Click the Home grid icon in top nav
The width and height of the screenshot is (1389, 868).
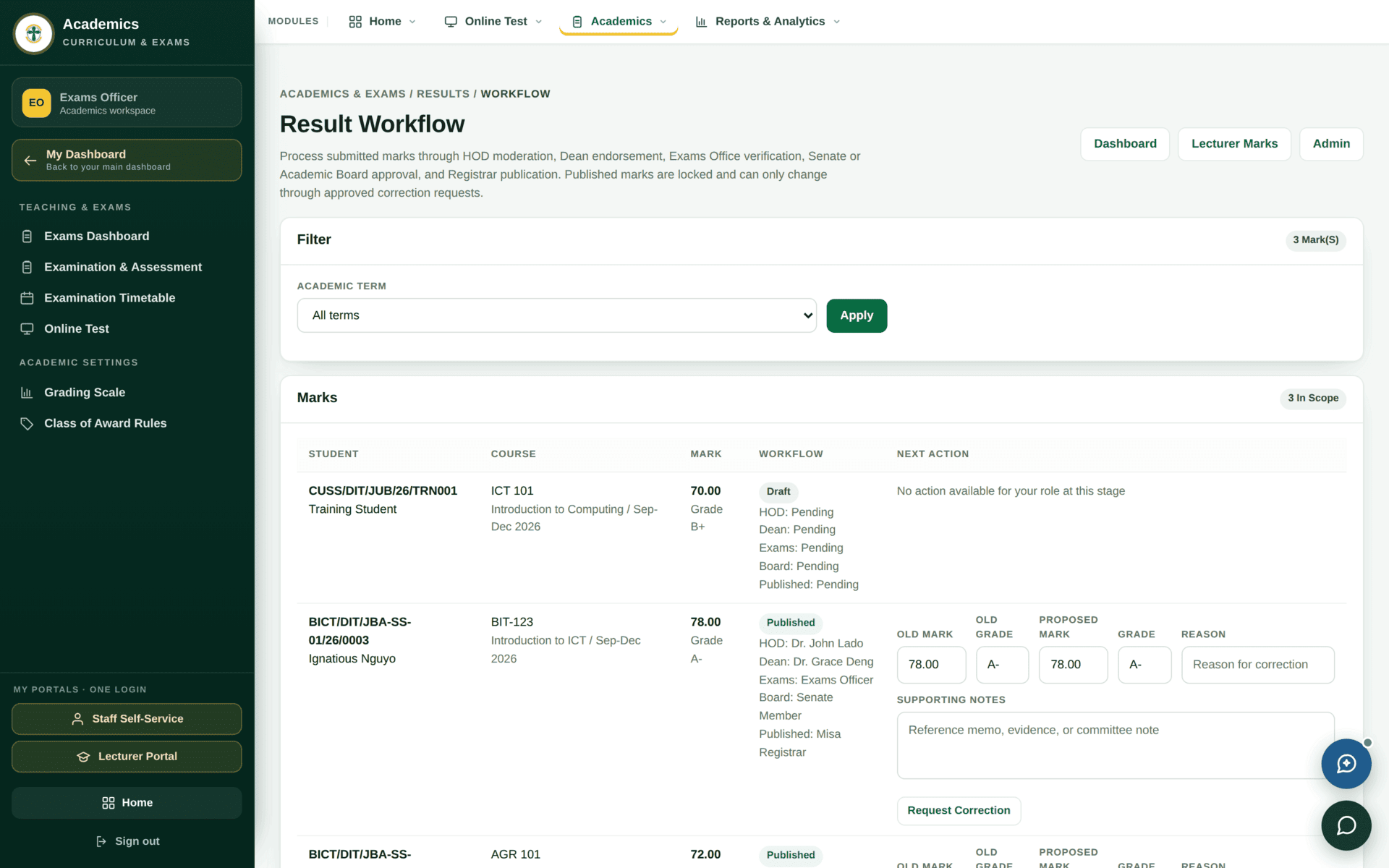point(355,22)
